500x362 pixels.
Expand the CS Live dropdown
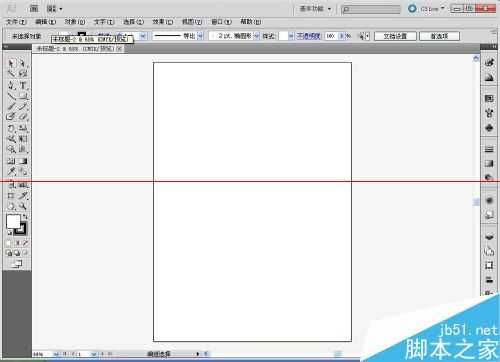(x=432, y=9)
